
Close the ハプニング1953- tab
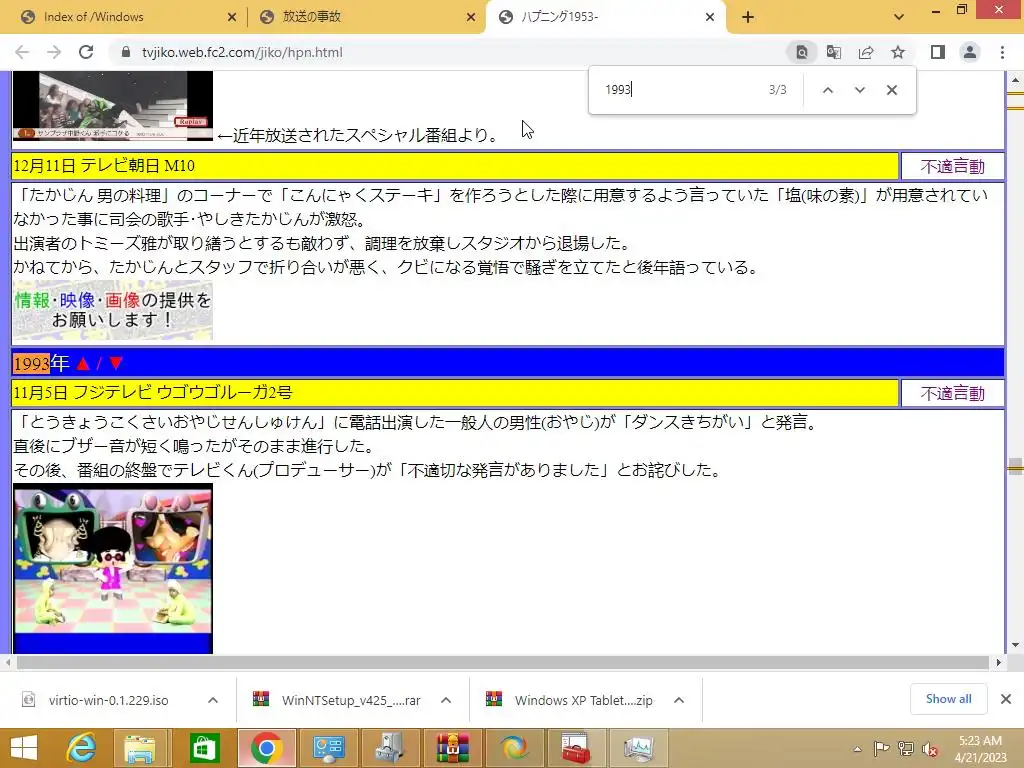pyautogui.click(x=709, y=17)
